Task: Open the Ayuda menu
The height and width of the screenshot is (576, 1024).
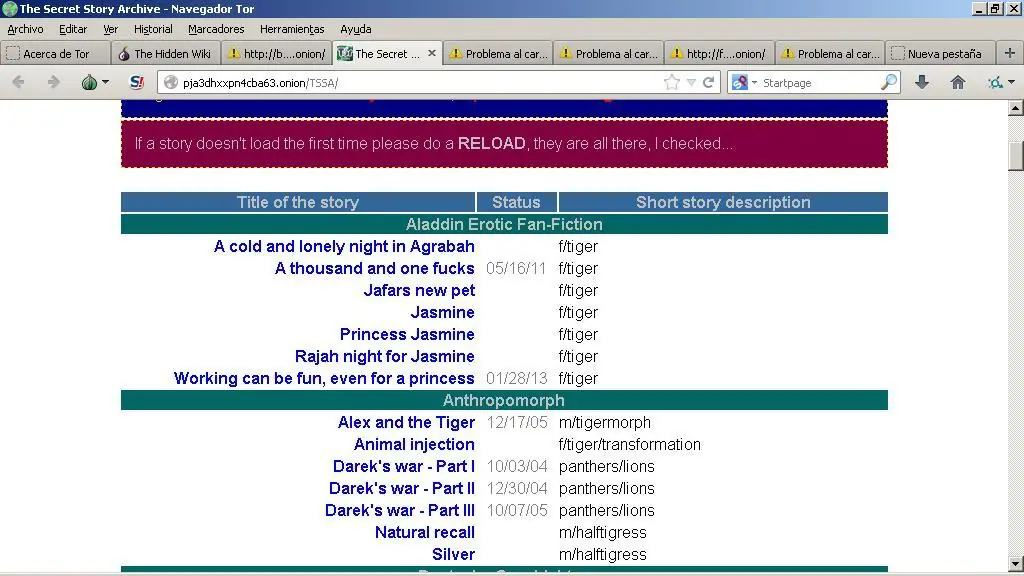Action: click(x=355, y=29)
